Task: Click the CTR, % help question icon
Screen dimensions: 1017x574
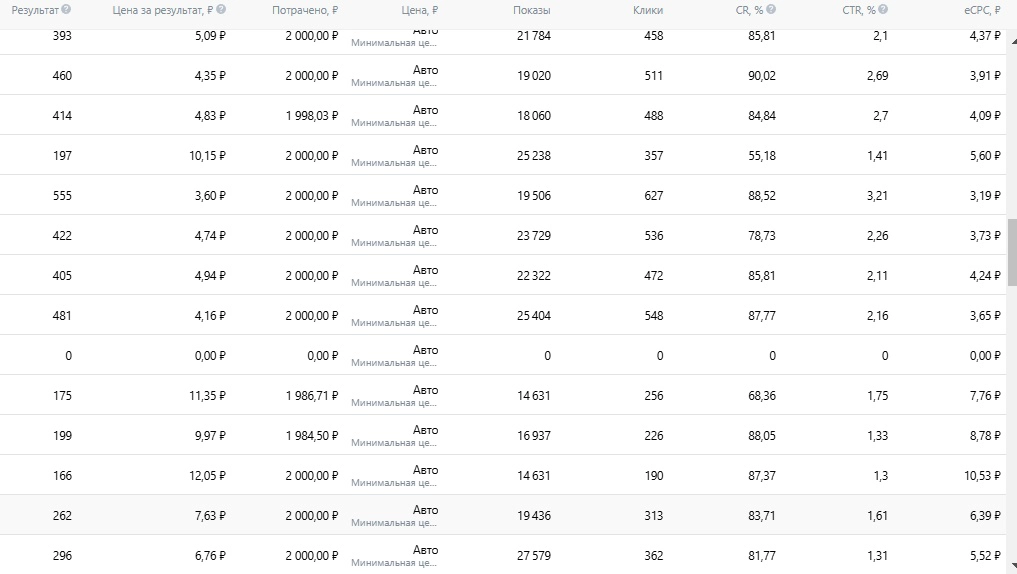Action: click(x=883, y=10)
